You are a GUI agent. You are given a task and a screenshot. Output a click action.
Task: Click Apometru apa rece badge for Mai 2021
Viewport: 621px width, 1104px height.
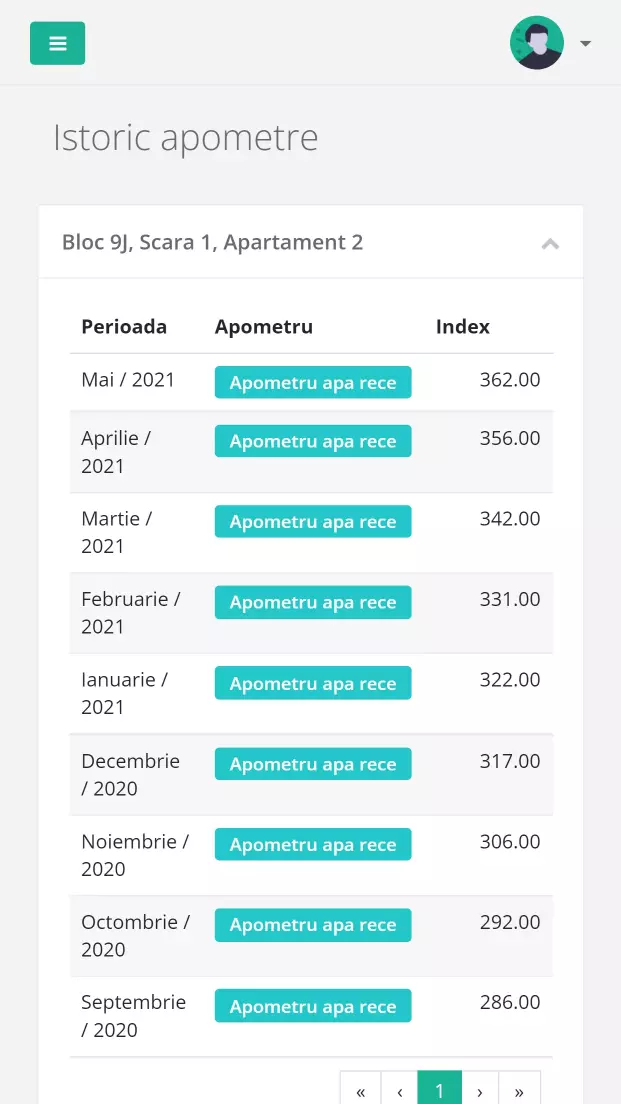pos(313,383)
